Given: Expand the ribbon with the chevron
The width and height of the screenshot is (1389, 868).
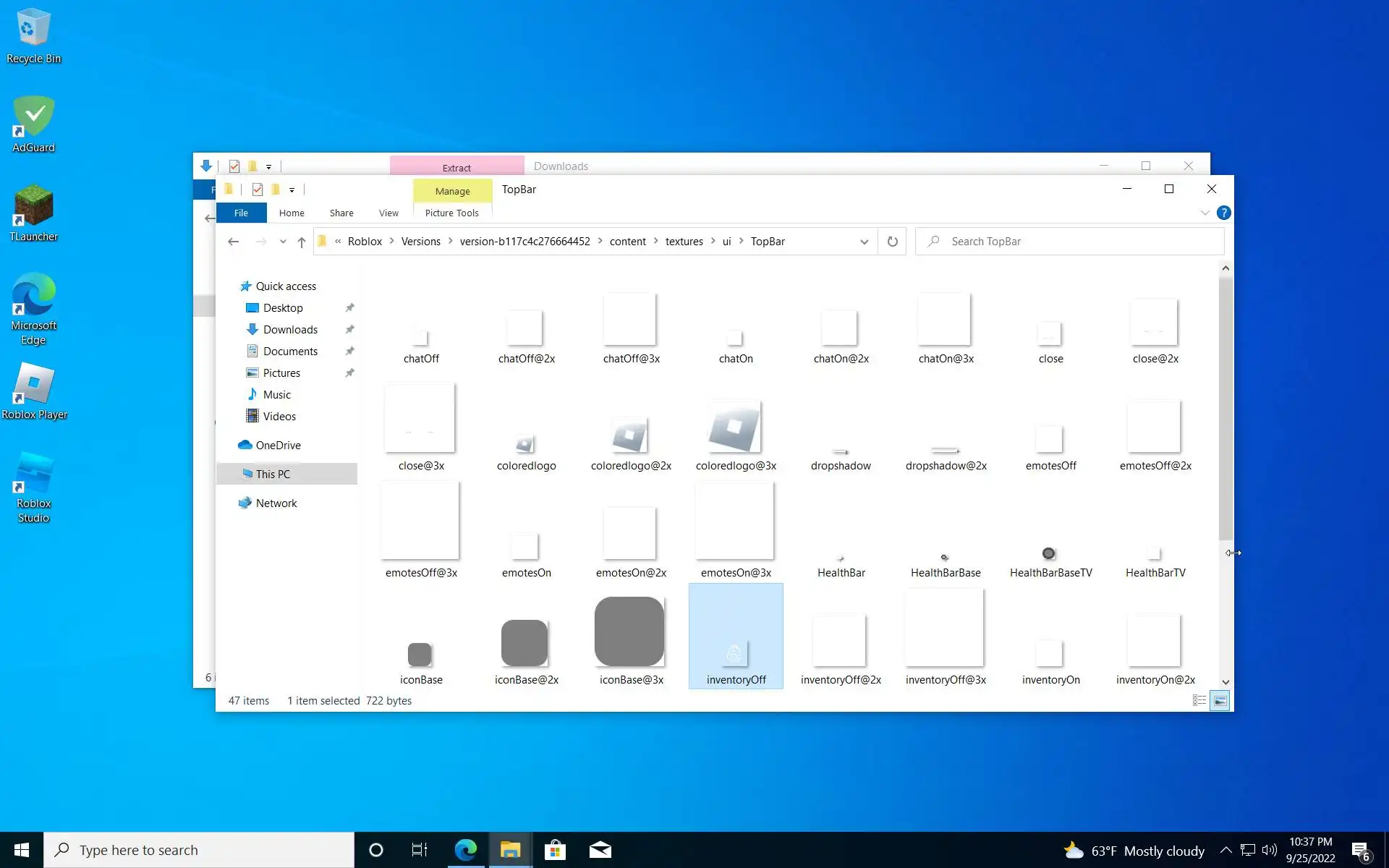Looking at the screenshot, I should click(1205, 213).
